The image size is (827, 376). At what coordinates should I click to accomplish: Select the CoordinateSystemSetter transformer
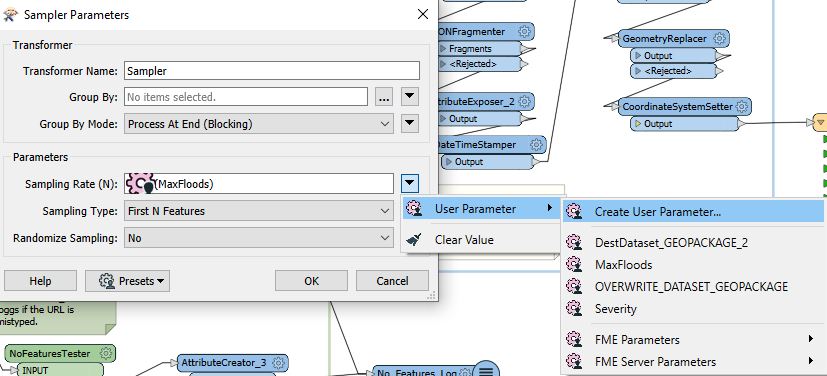685,107
